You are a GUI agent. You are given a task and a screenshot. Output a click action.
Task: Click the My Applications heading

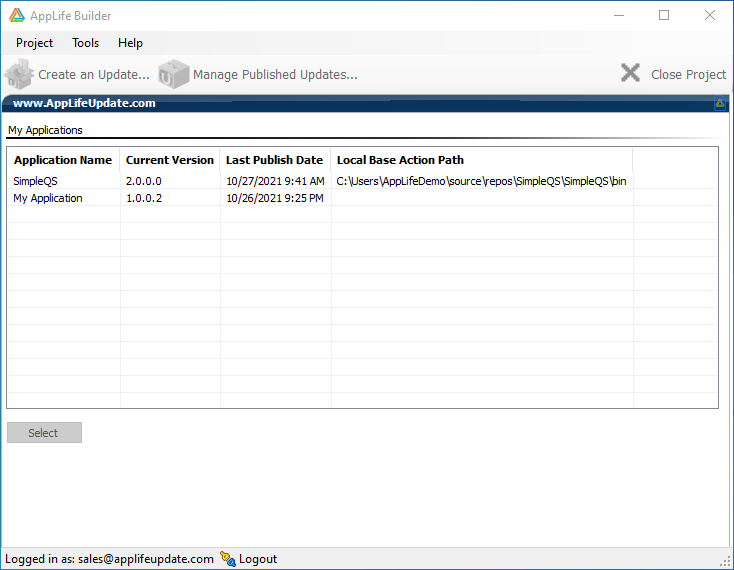(45, 130)
